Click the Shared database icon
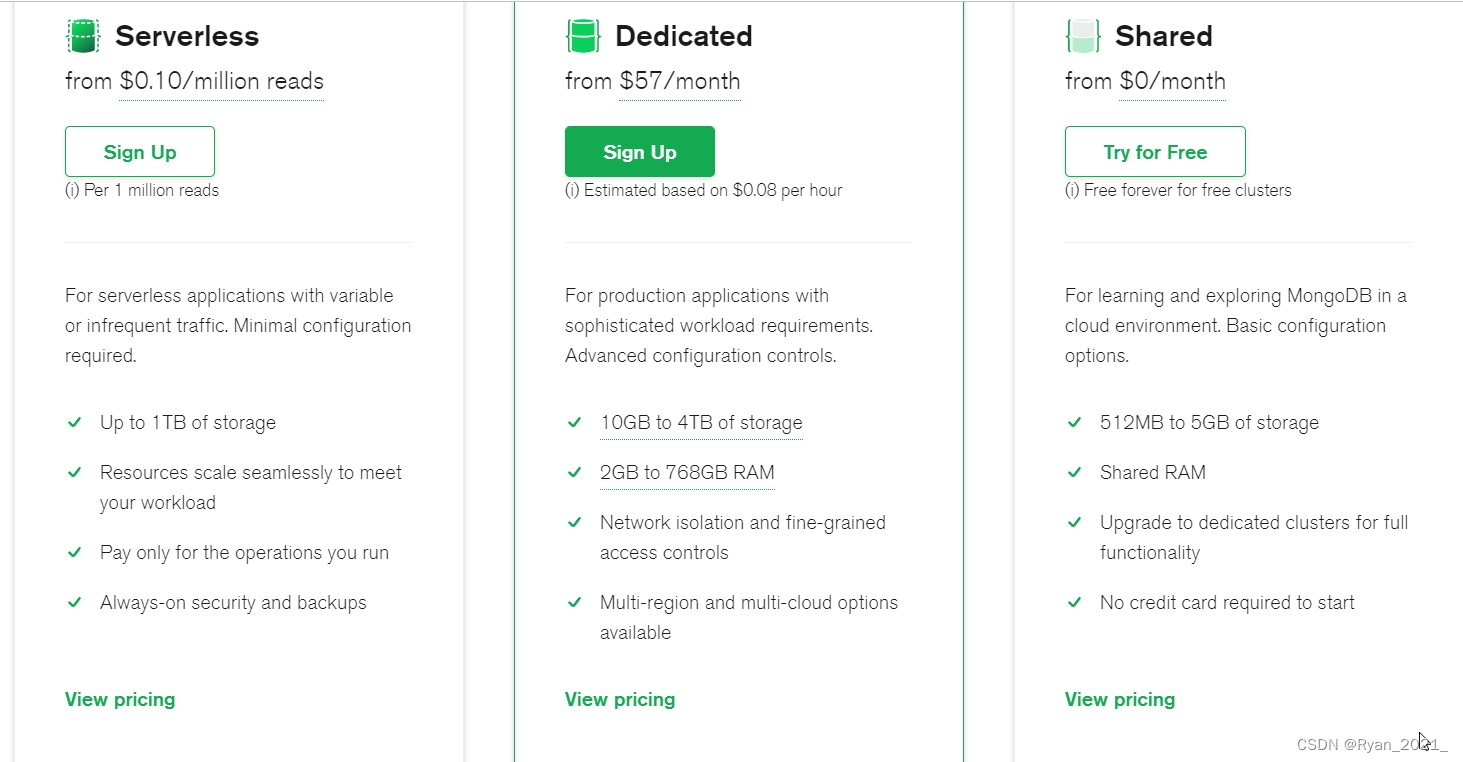The width and height of the screenshot is (1463, 762). click(1083, 36)
